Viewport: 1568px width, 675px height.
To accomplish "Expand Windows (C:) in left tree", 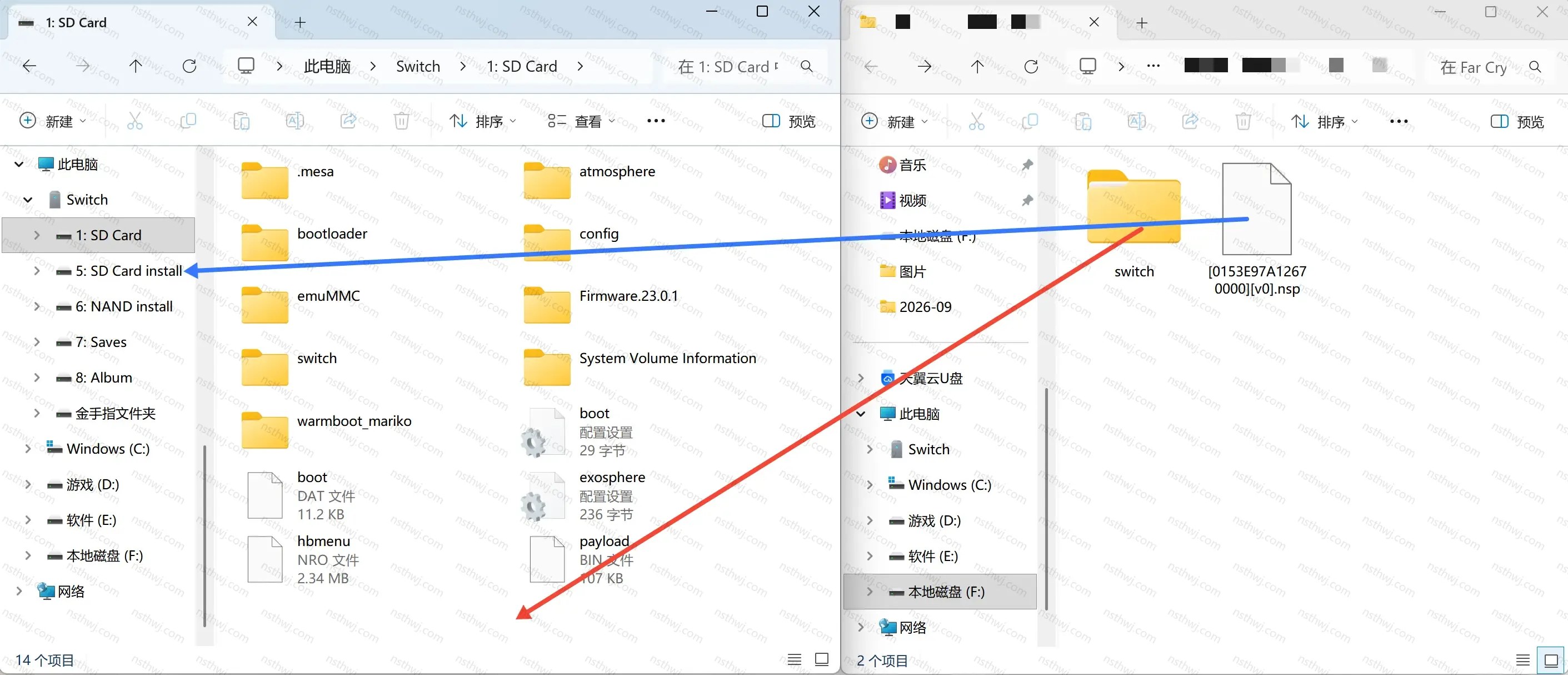I will [27, 449].
